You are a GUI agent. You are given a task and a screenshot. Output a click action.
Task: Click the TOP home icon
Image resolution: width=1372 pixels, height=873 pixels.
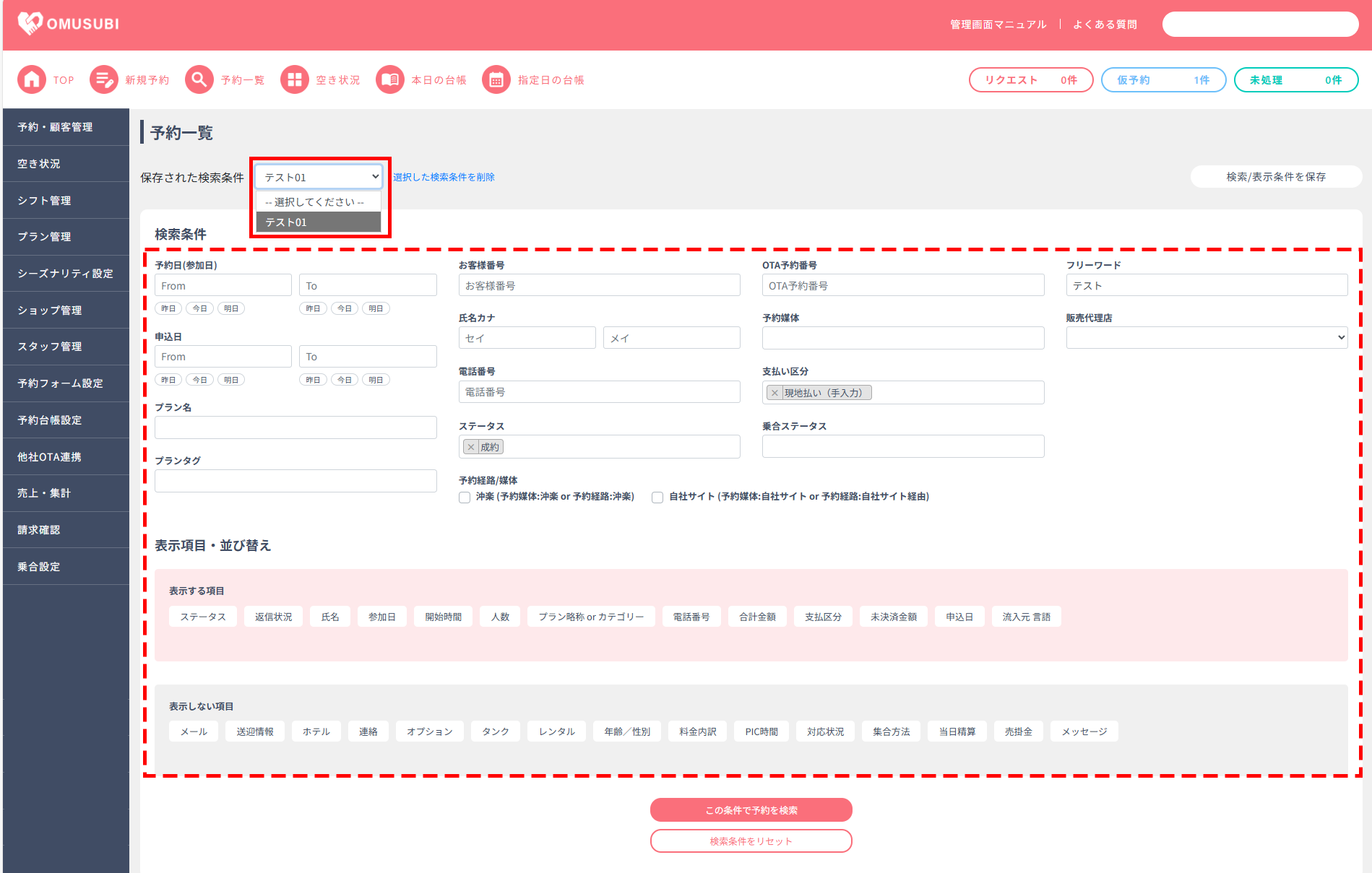[32, 80]
